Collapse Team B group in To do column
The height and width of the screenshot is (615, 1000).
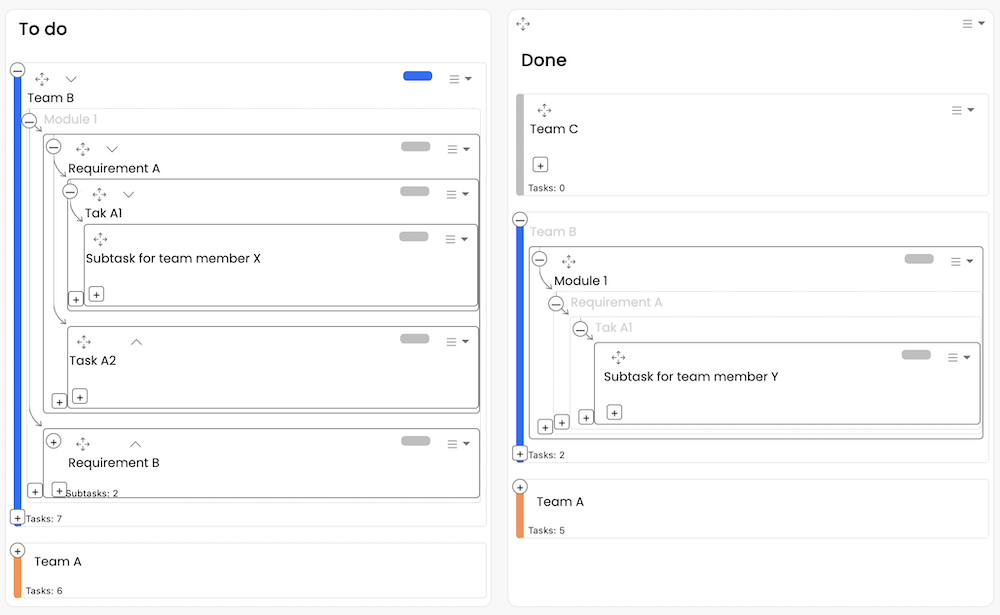pyautogui.click(x=17, y=70)
